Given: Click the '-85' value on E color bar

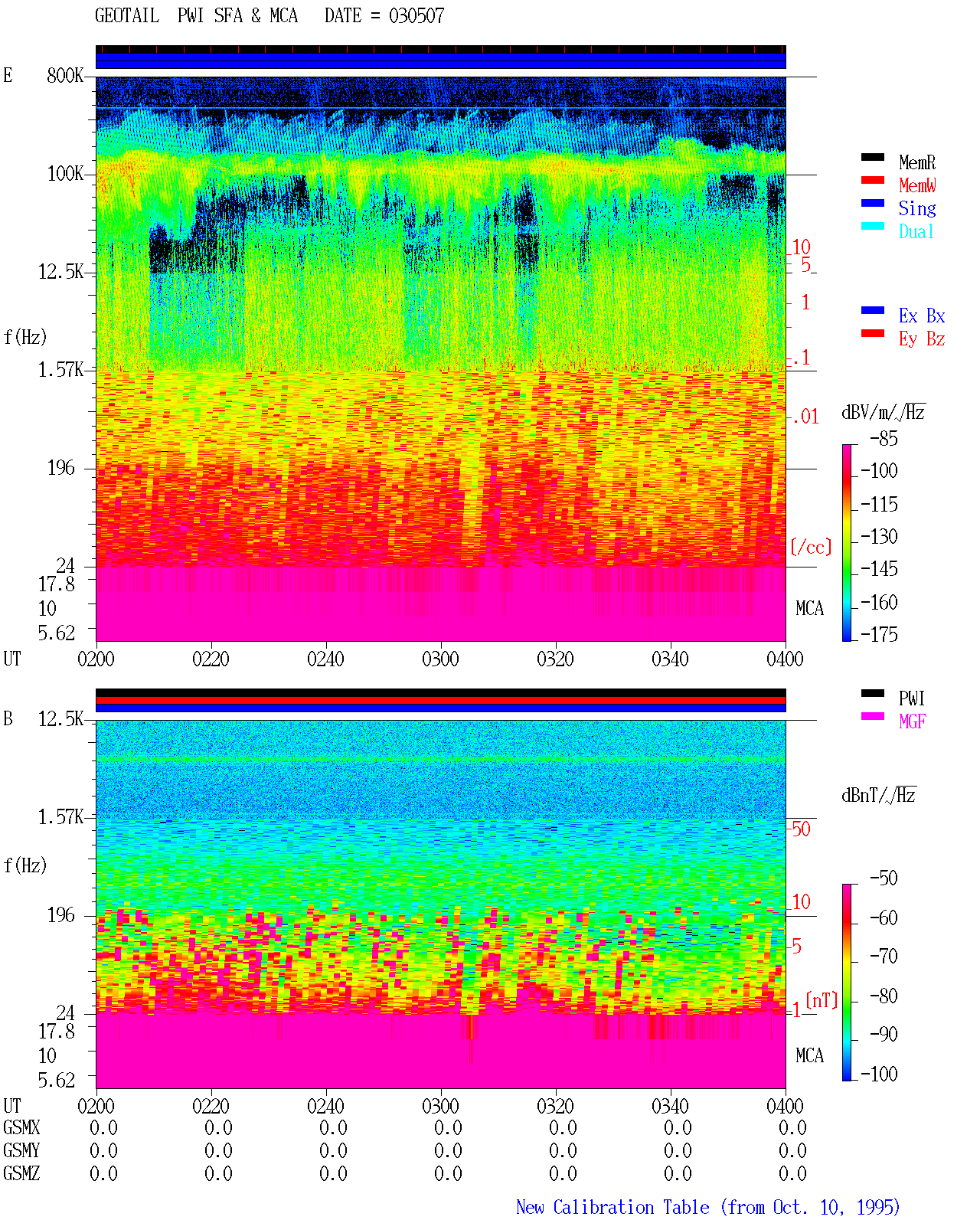Looking at the screenshot, I should click(884, 439).
